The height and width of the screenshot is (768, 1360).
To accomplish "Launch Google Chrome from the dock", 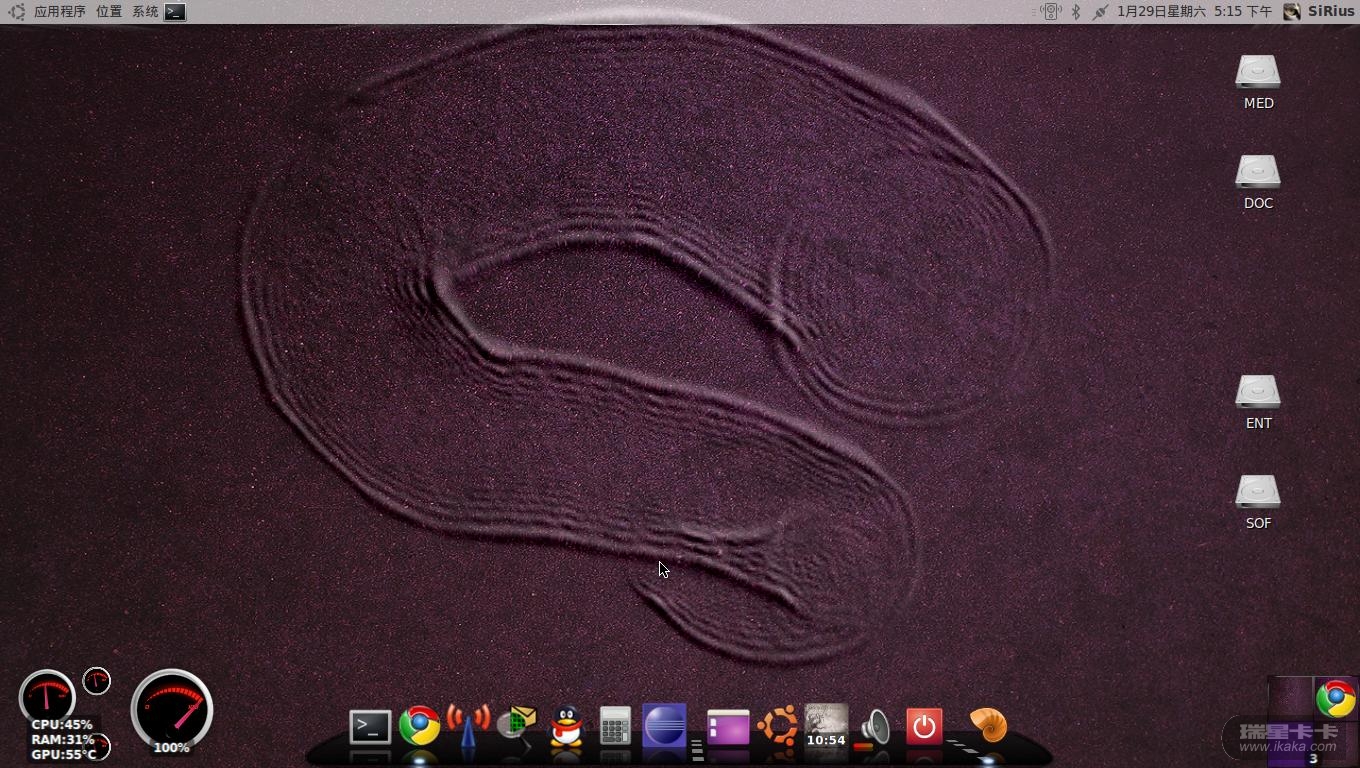I will [420, 726].
